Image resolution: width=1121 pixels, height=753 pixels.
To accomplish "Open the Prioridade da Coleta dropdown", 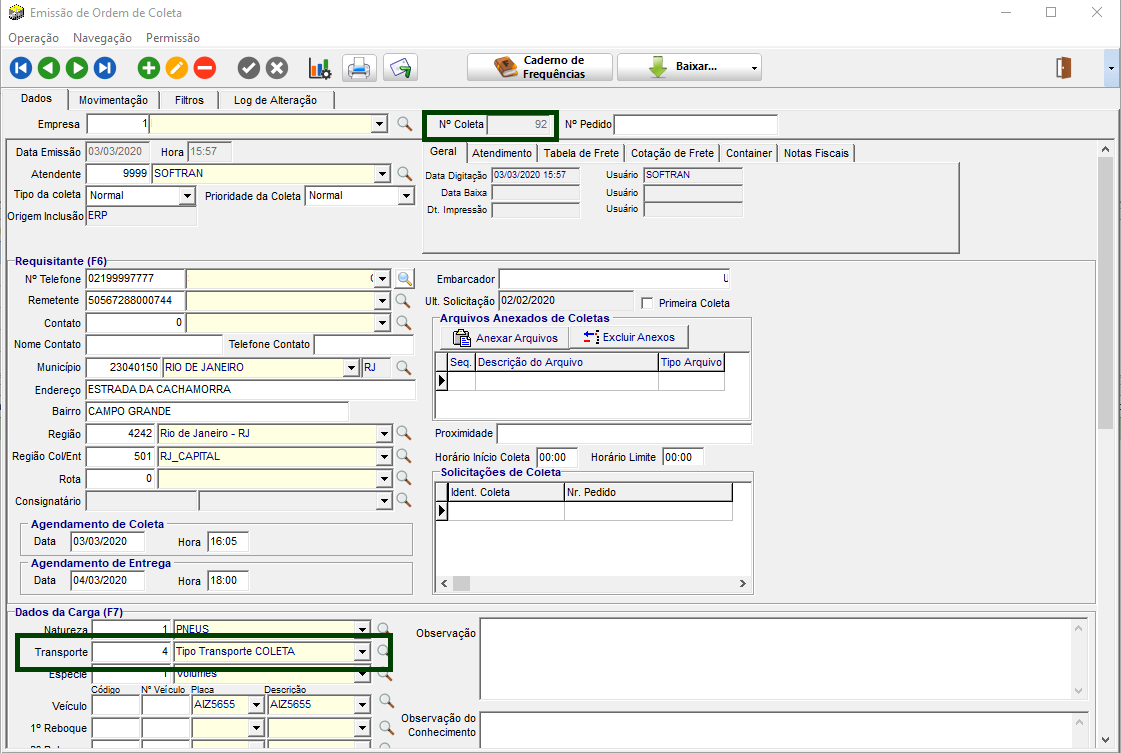I will pos(405,196).
